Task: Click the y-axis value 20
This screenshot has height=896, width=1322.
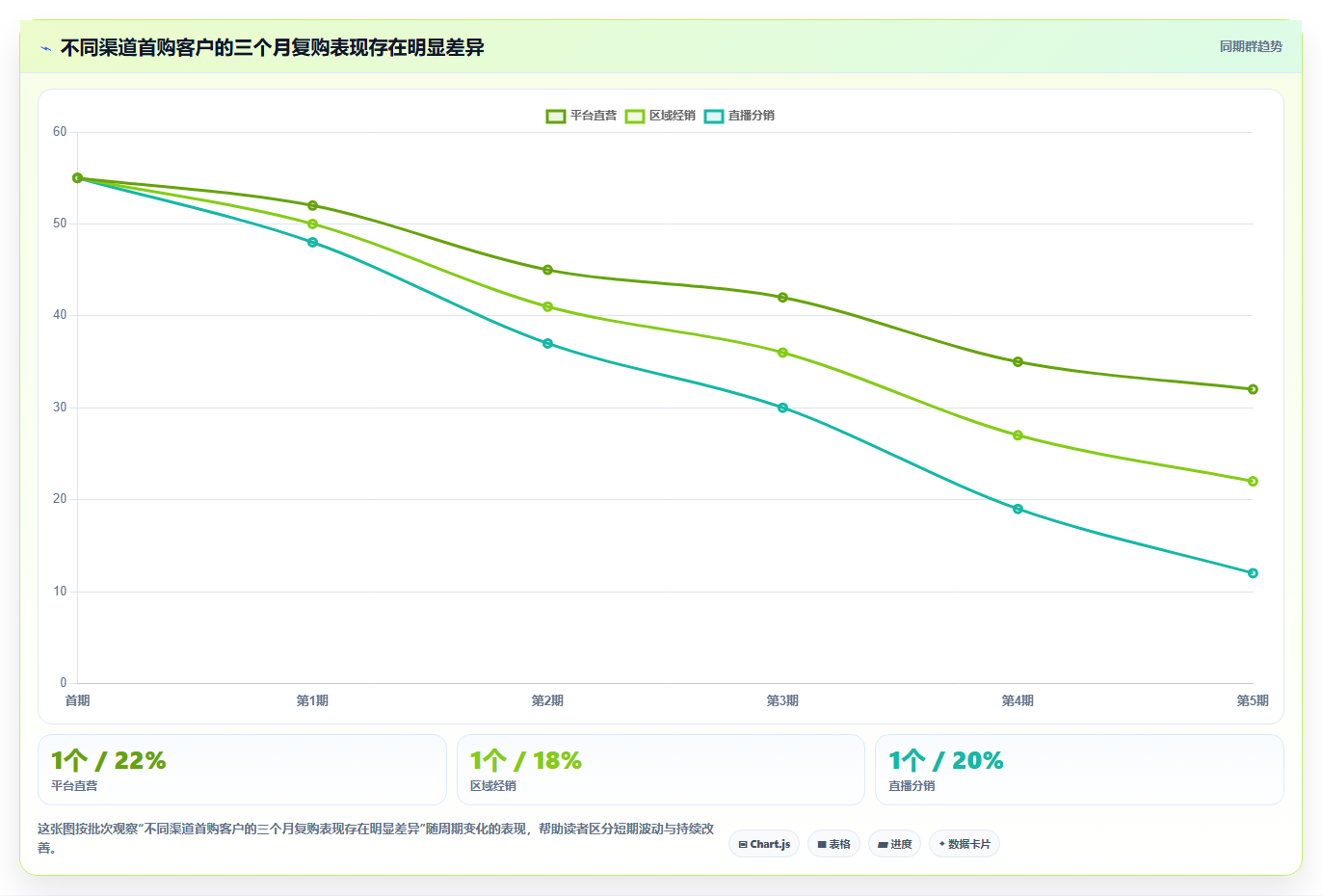Action: tap(60, 499)
